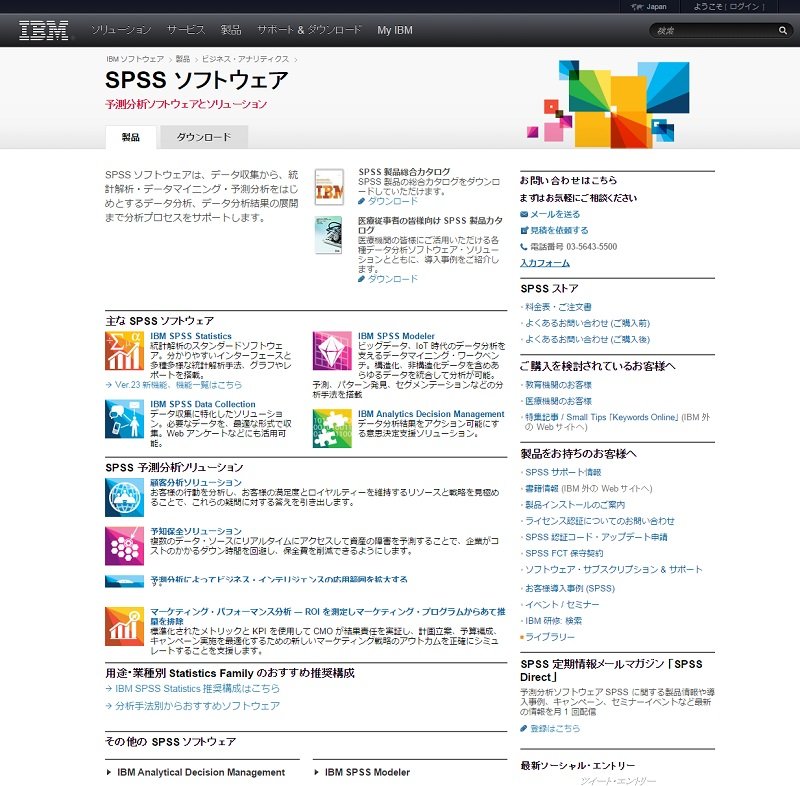Open 入力フォーム link
The height and width of the screenshot is (786, 800).
coord(545,263)
